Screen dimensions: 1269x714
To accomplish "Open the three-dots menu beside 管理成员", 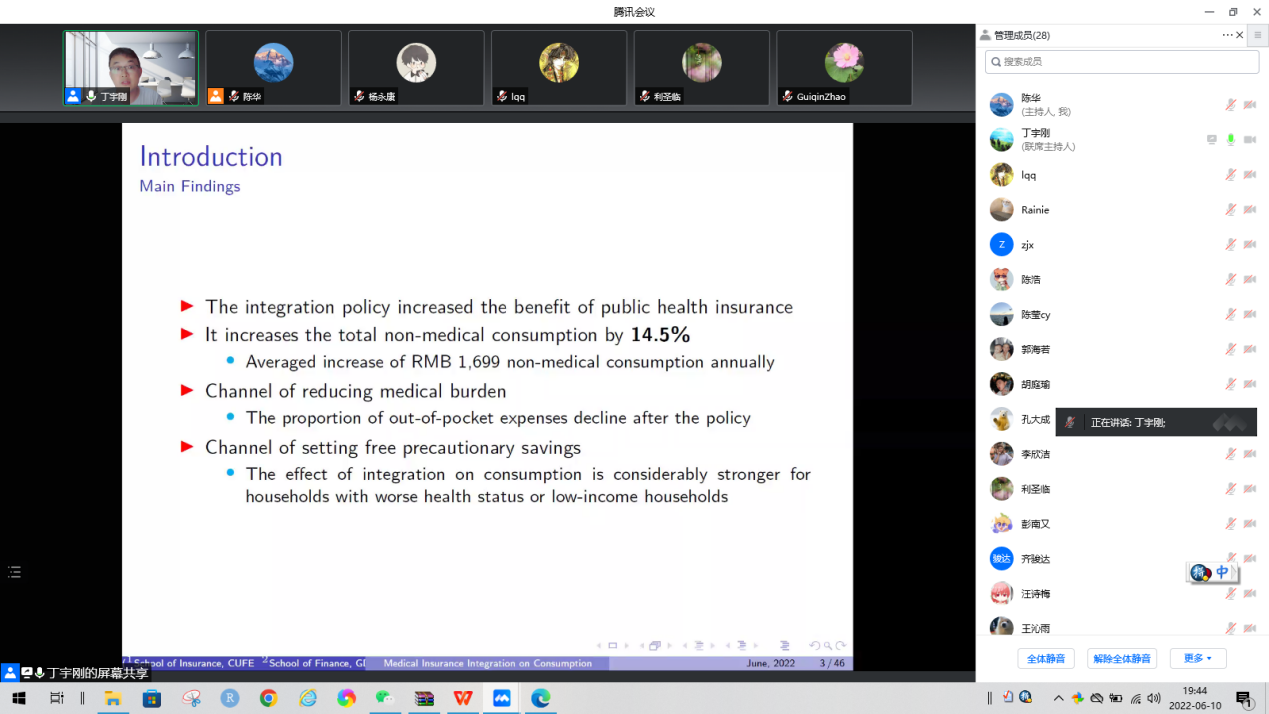I will coord(1227,35).
